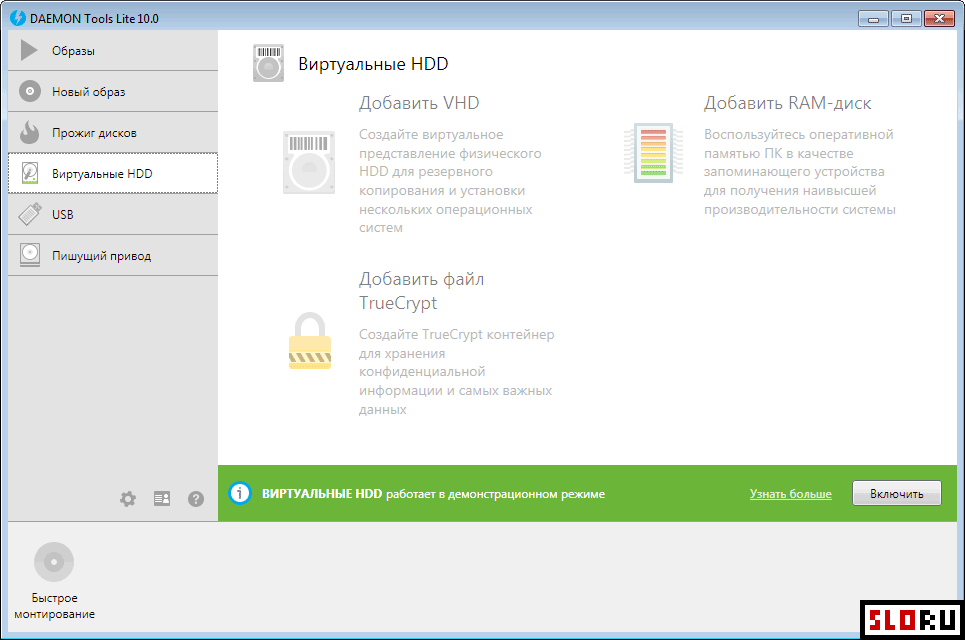Screen dimensions: 965x640
Task: Click the Прожиг дисков flame icon
Action: (30, 132)
